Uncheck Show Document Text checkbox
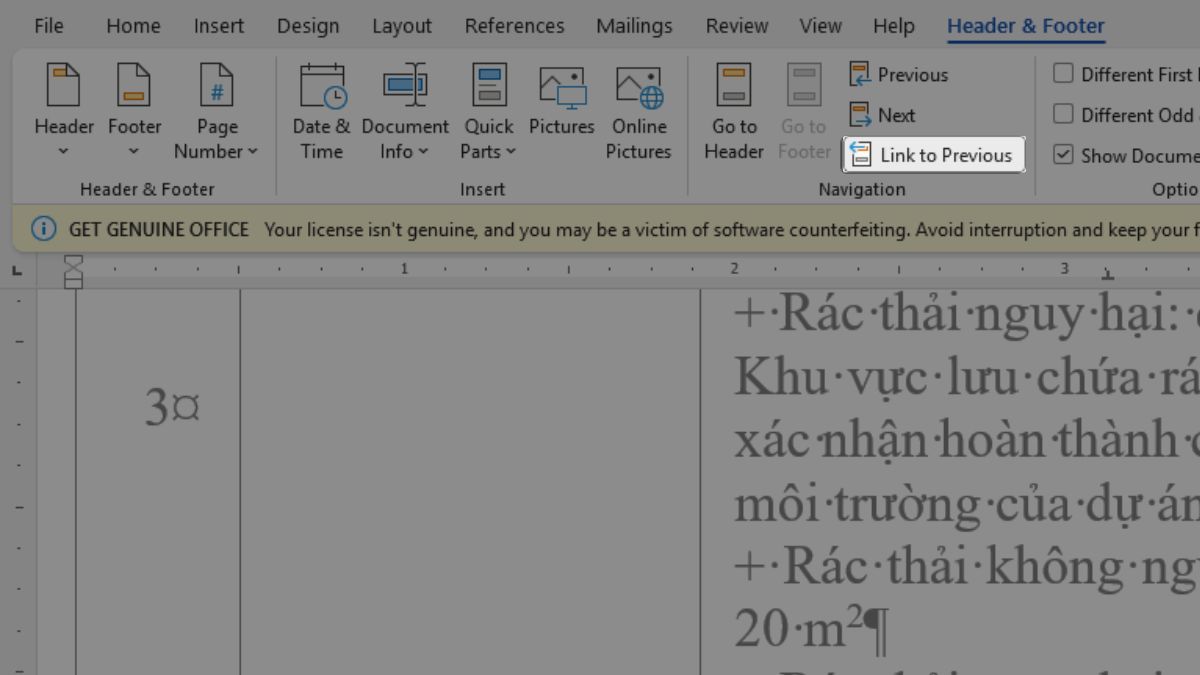Viewport: 1200px width, 675px height. (x=1064, y=155)
